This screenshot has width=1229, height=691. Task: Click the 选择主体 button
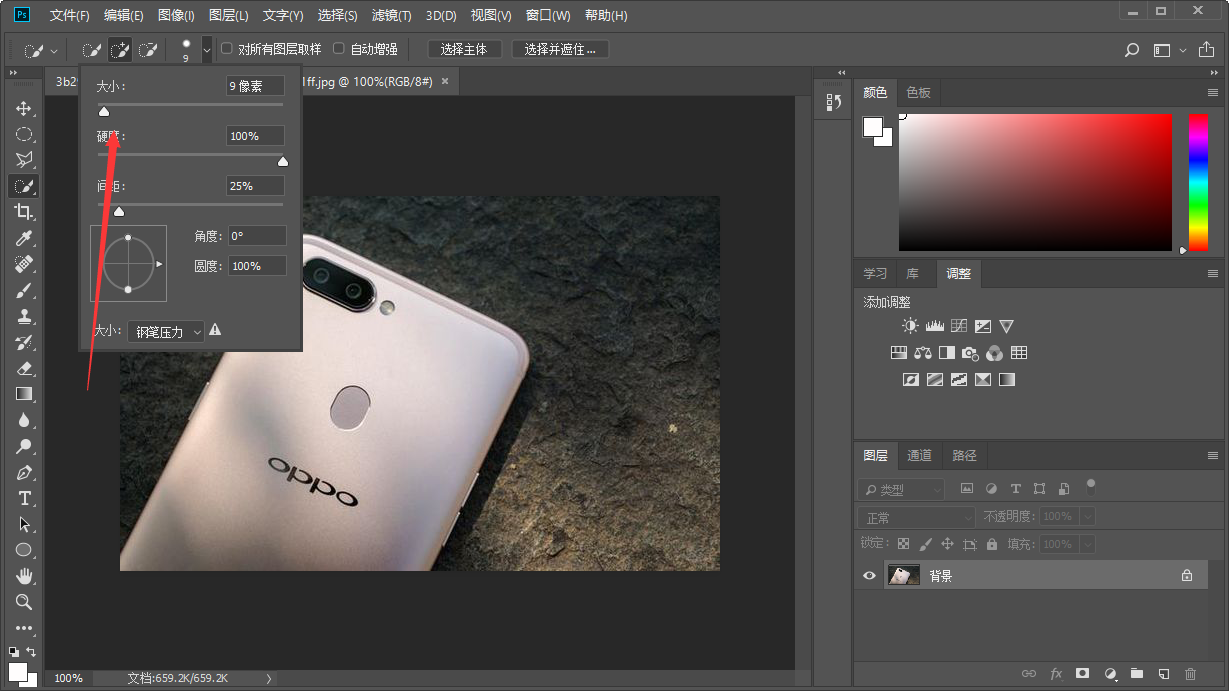click(x=464, y=49)
